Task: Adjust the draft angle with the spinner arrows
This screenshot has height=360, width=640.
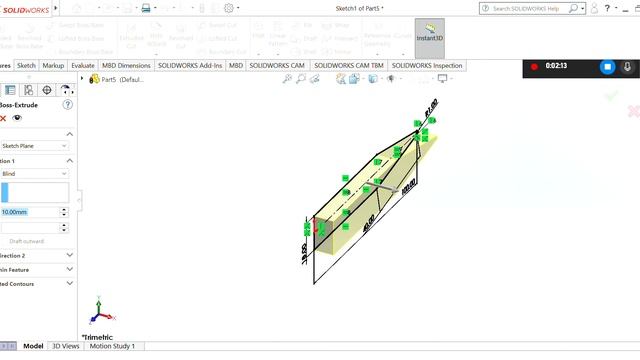Action: point(64,228)
